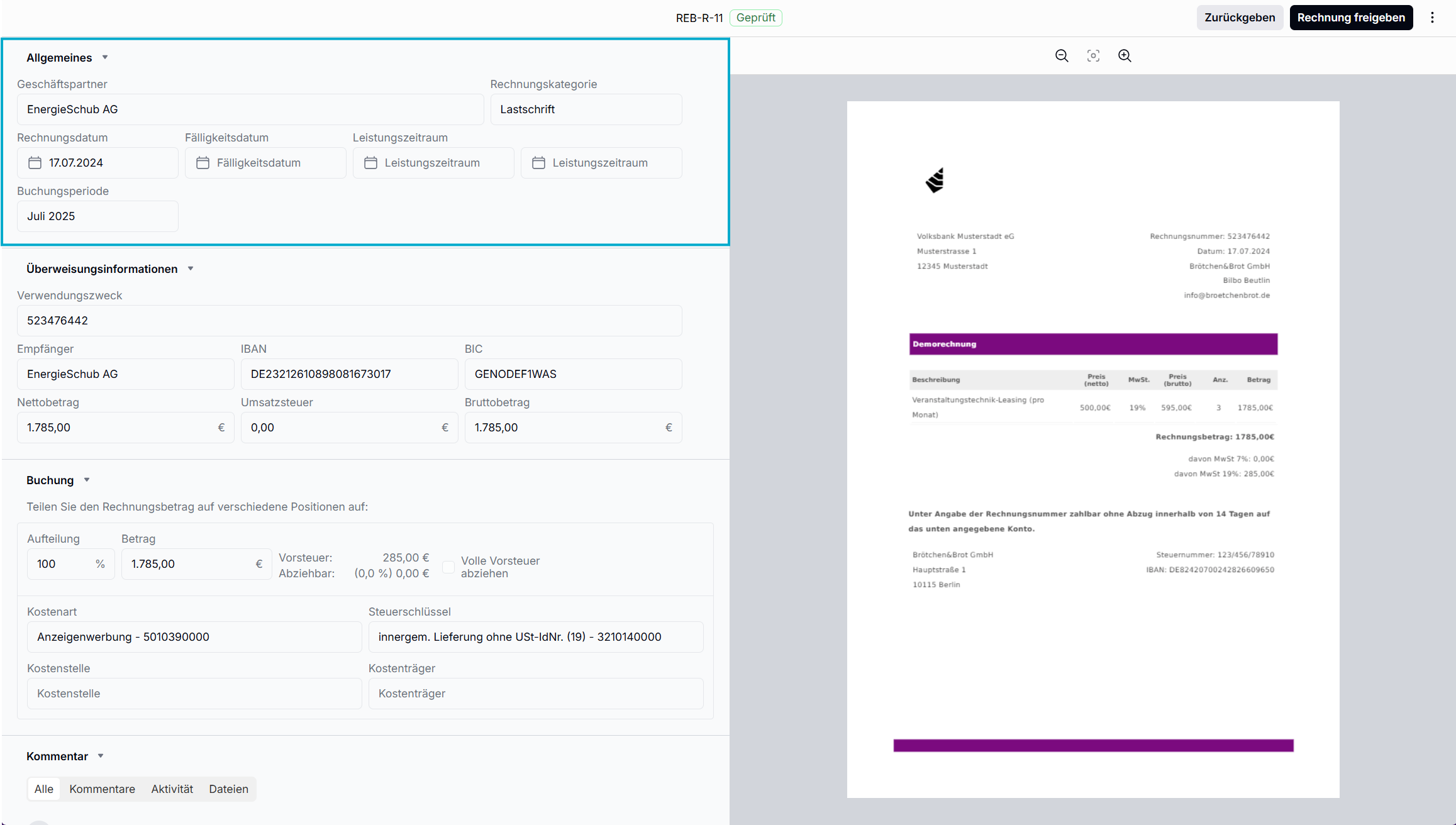Enable Volle Vorsteuer abziehen checkbox
The width and height of the screenshot is (1456, 825).
[x=448, y=567]
